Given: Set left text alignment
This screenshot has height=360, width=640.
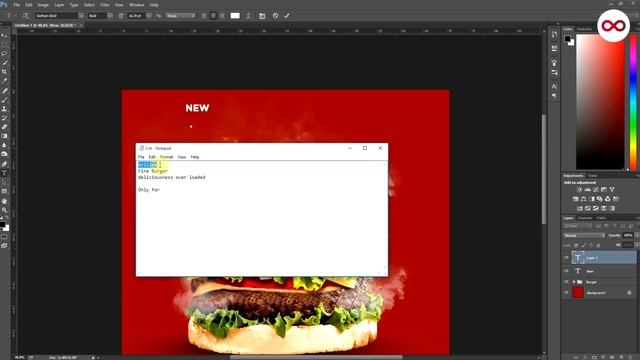Looking at the screenshot, I should coord(204,16).
